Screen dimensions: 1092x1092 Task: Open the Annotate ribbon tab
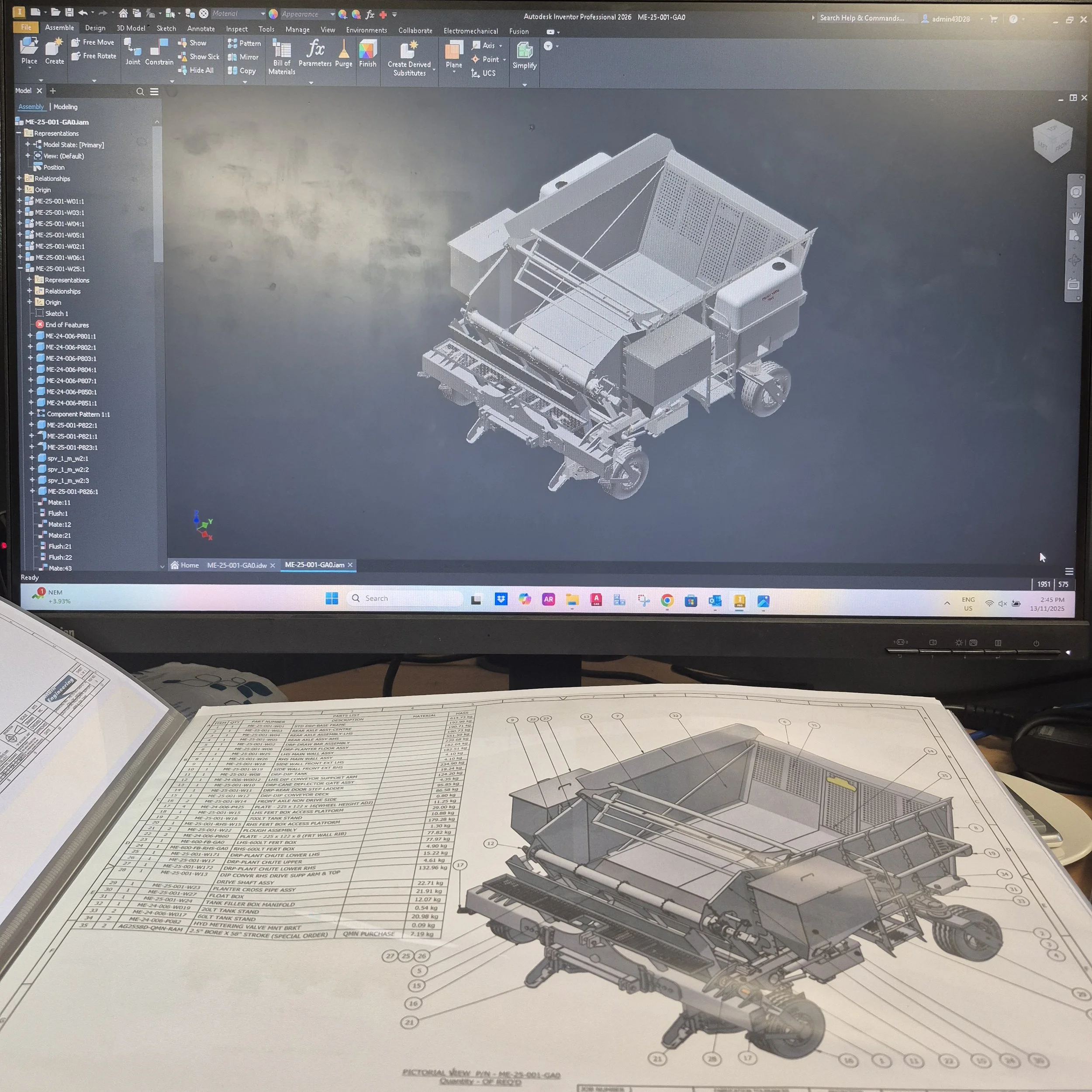(200, 29)
